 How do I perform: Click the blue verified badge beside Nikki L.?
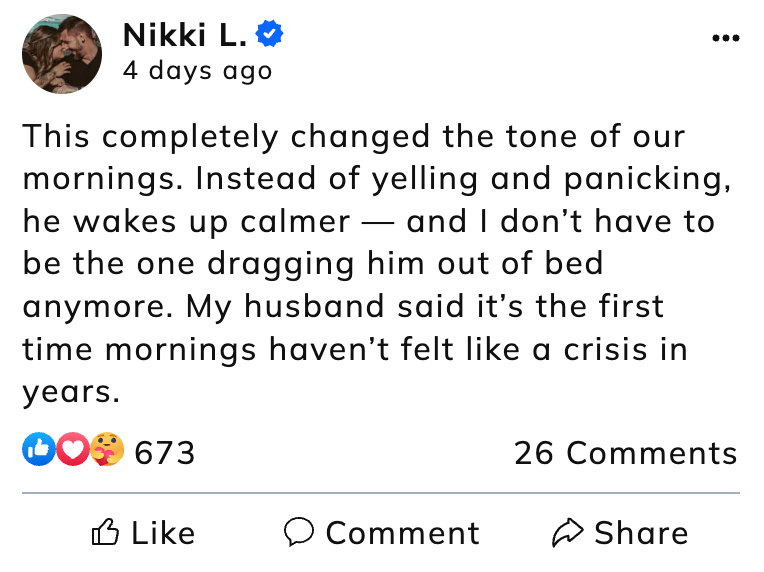click(270, 36)
